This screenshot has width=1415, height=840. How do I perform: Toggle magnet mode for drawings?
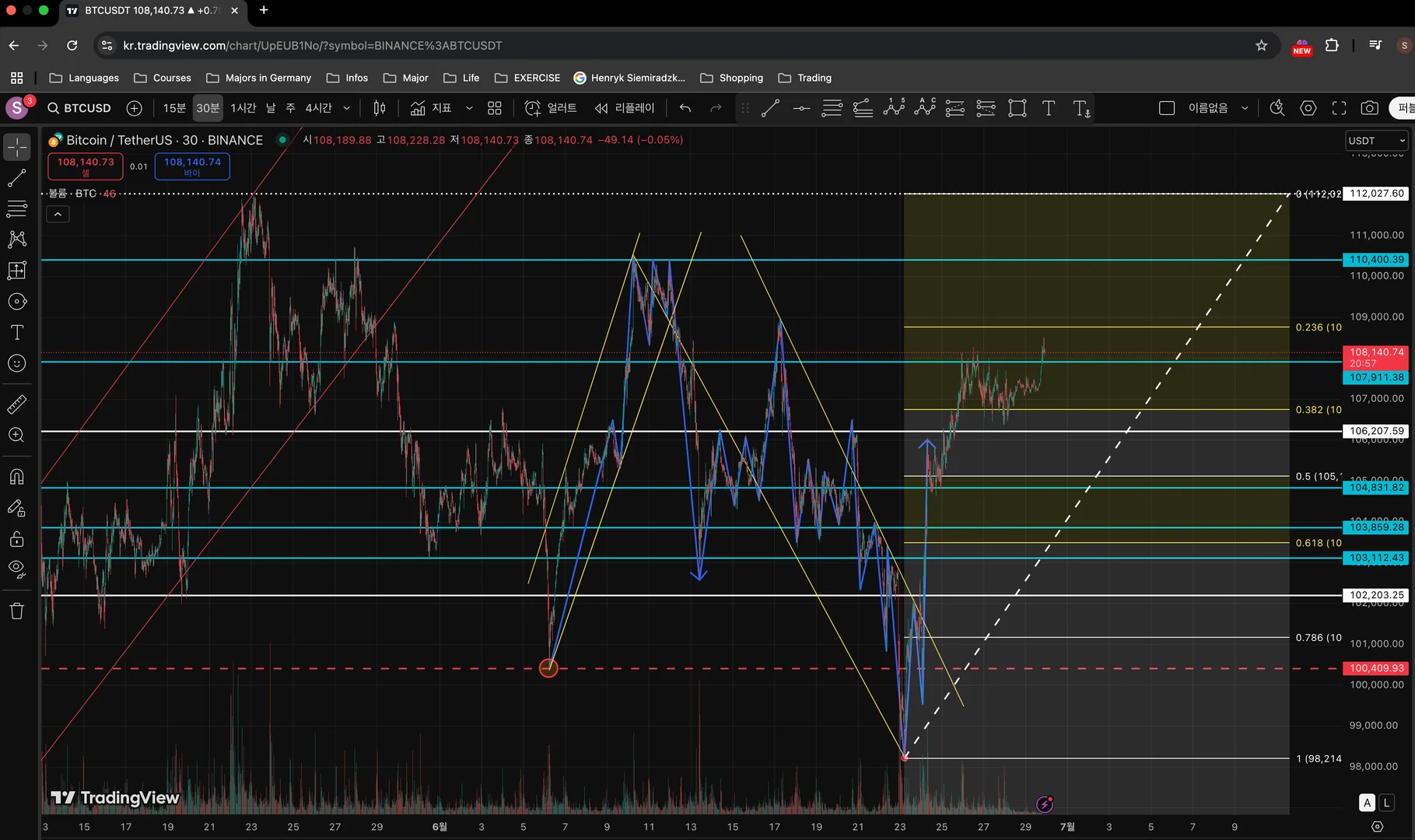(x=17, y=477)
